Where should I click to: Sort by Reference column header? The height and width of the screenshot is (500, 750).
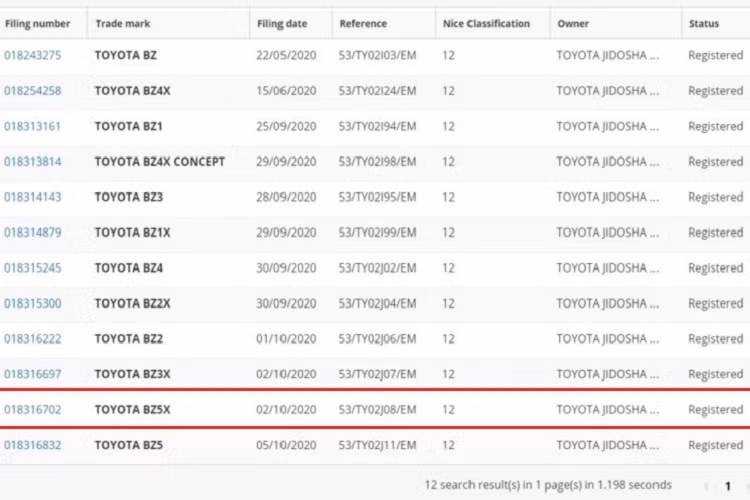pyautogui.click(x=363, y=23)
